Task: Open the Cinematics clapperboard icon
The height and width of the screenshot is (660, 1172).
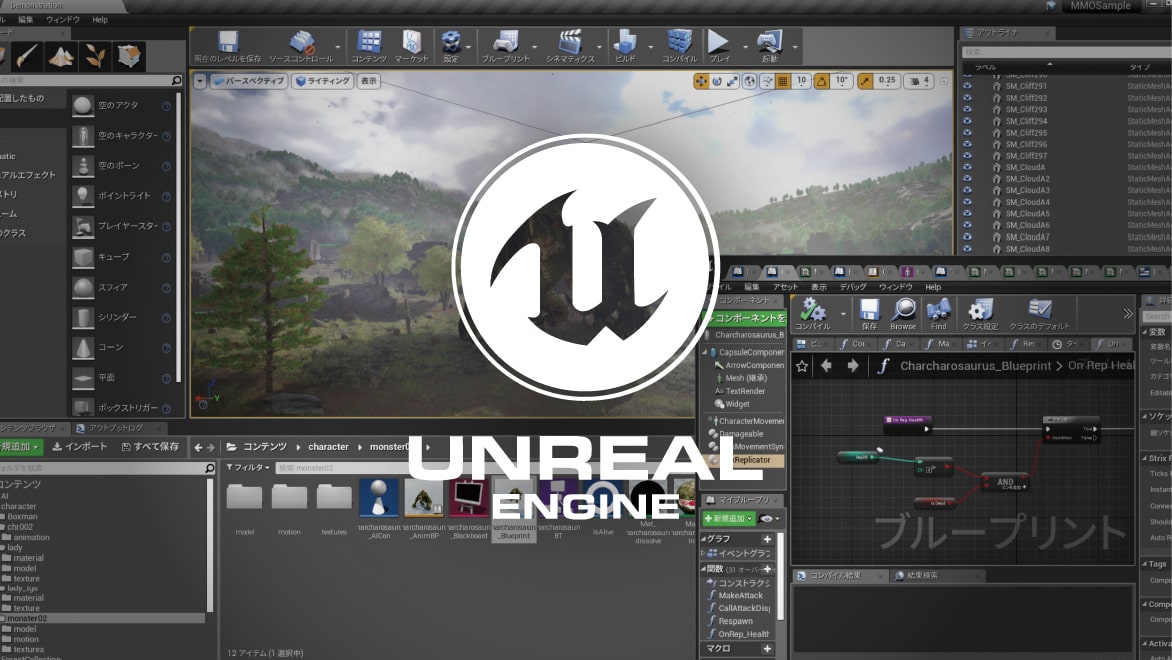Action: click(x=570, y=45)
